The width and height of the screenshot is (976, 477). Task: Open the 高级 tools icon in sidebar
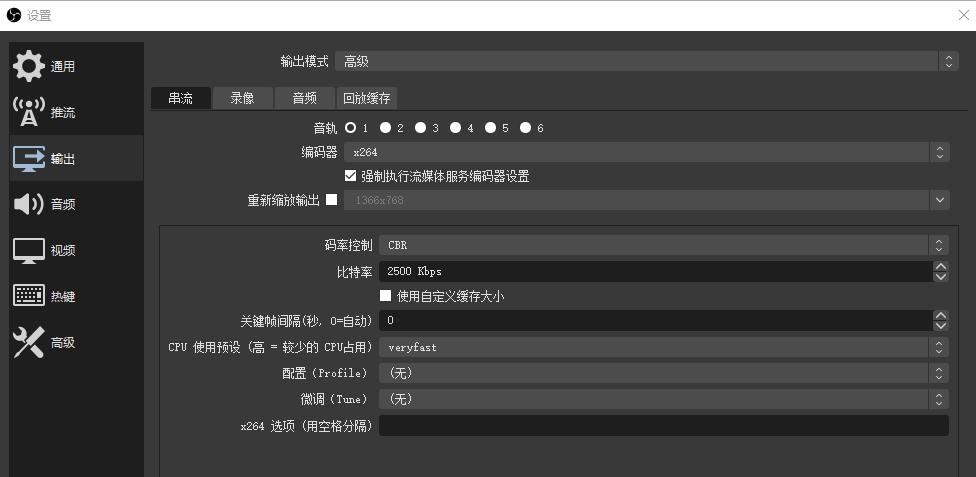click(x=29, y=342)
